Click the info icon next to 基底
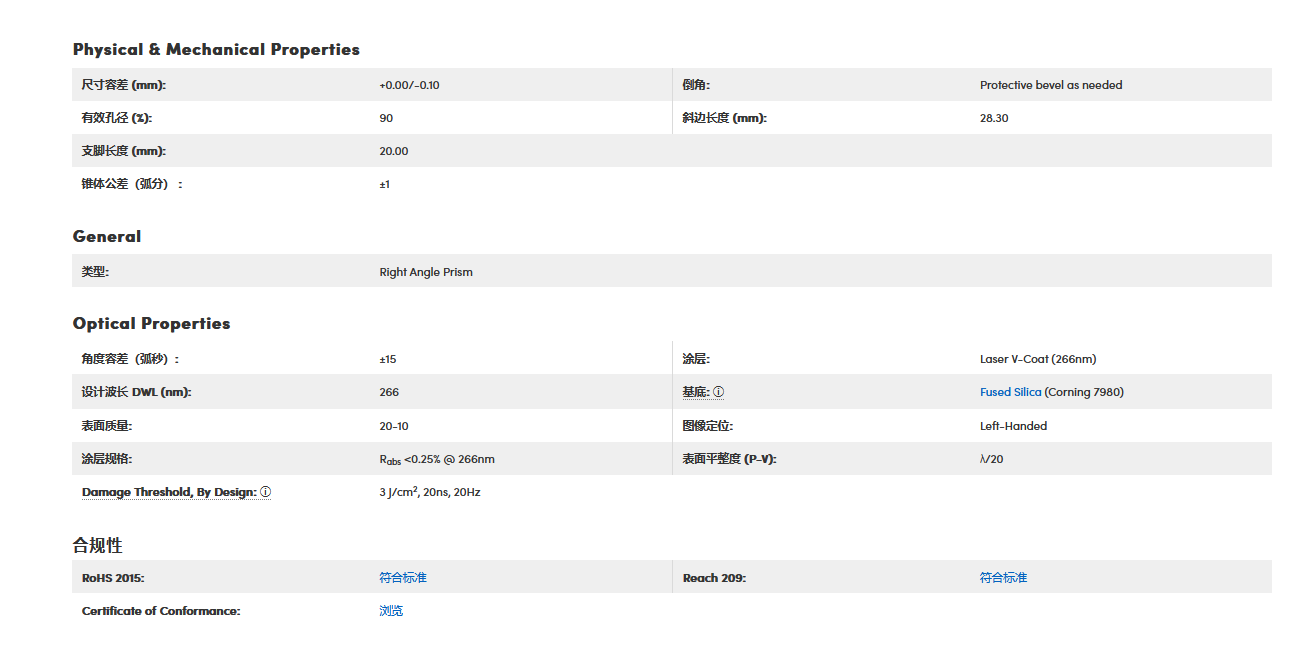Screen dimensions: 1292x656 (x=719, y=392)
